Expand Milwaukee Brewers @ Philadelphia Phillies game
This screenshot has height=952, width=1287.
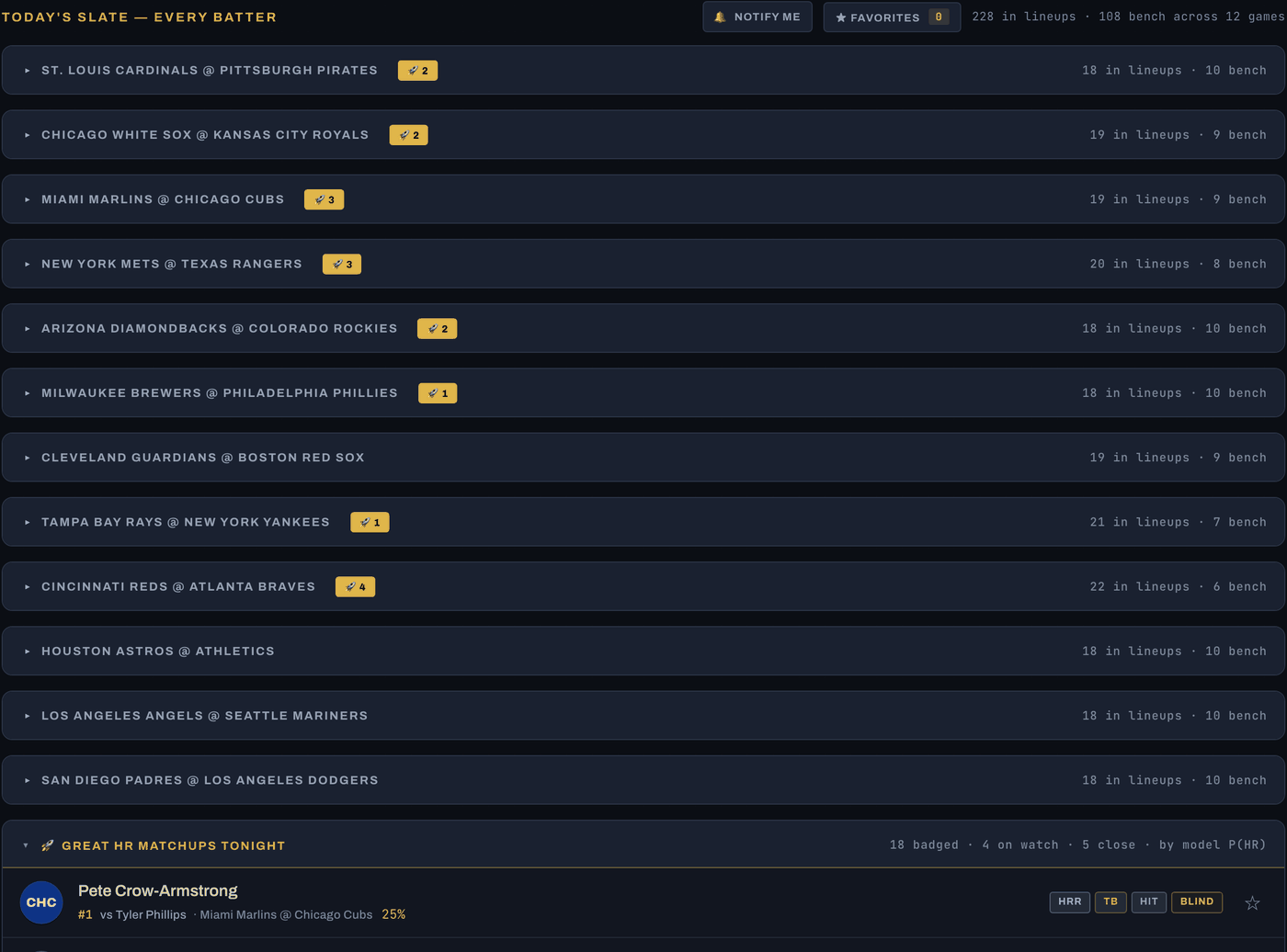coord(643,392)
